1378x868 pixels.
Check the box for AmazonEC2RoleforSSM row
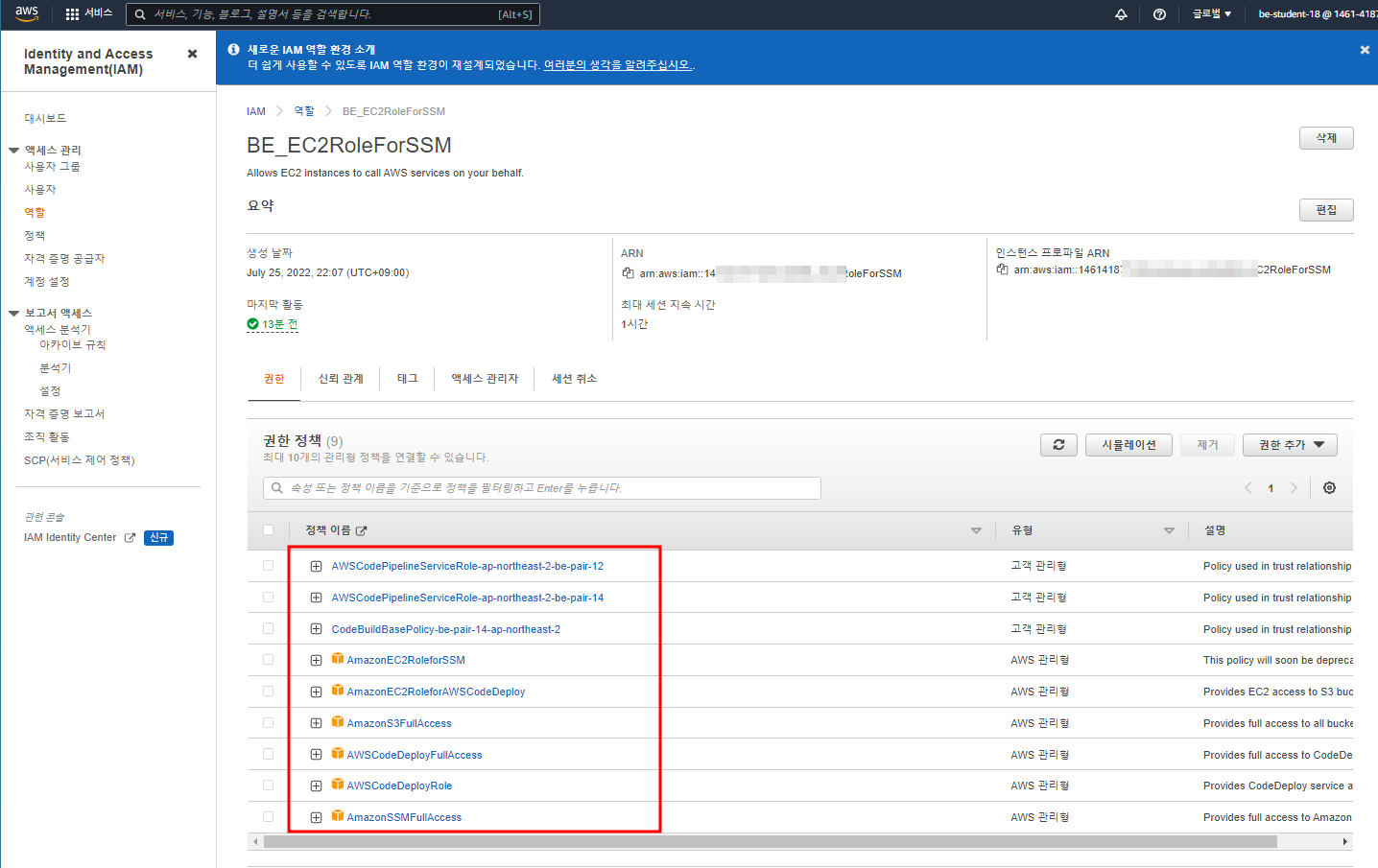coord(268,660)
